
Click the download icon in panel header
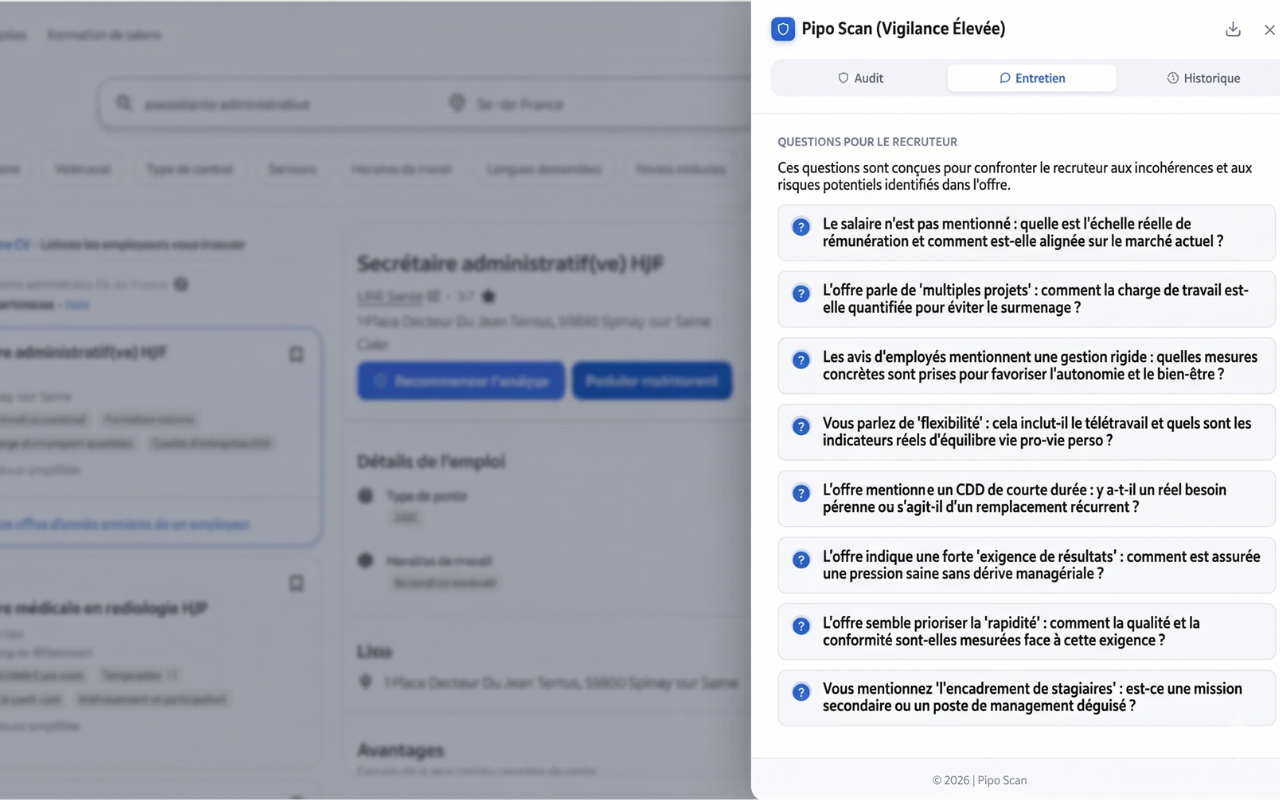click(x=1233, y=30)
